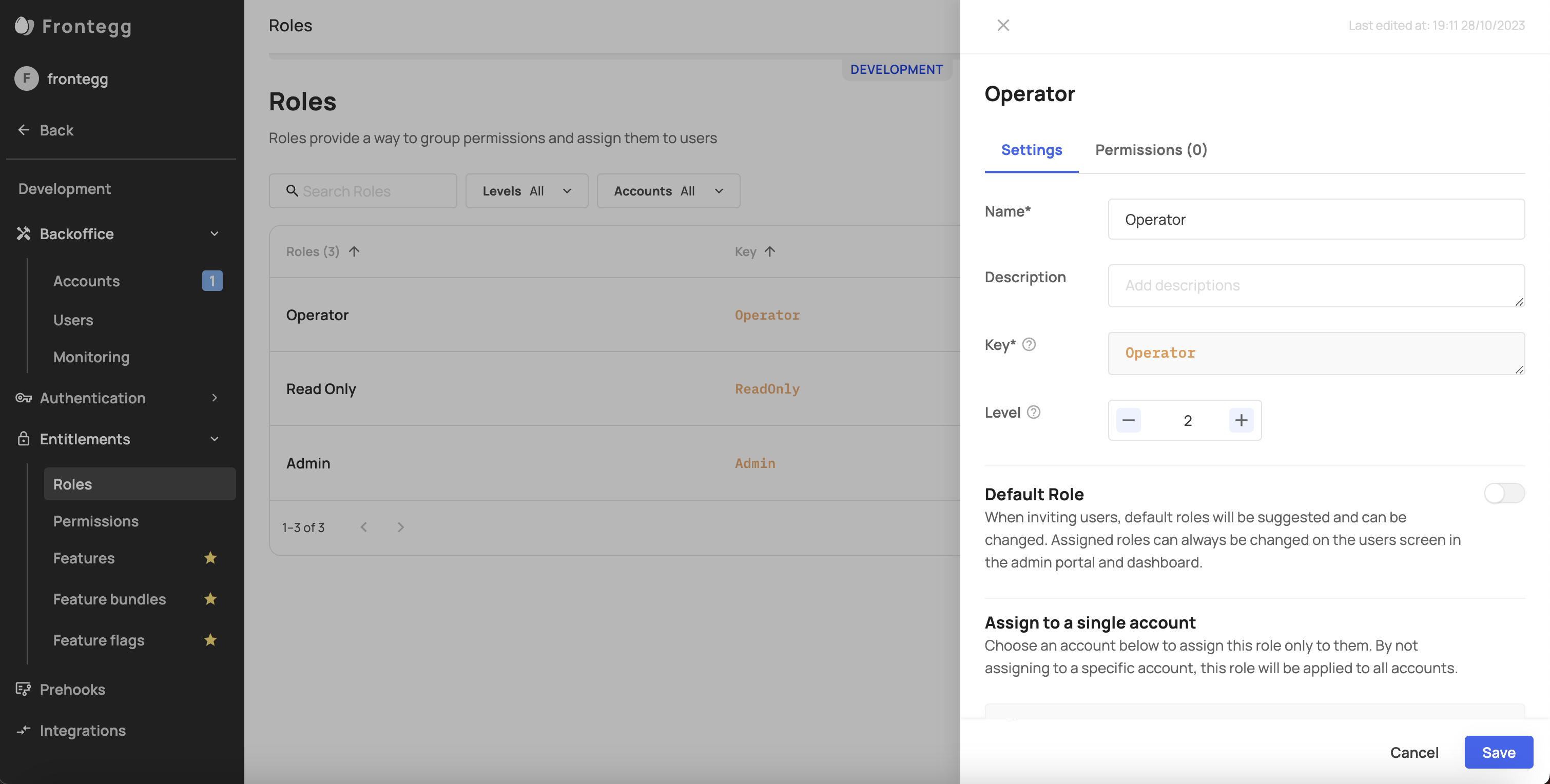Click the Back arrow in sidebar
This screenshot has width=1550, height=784.
[24, 130]
